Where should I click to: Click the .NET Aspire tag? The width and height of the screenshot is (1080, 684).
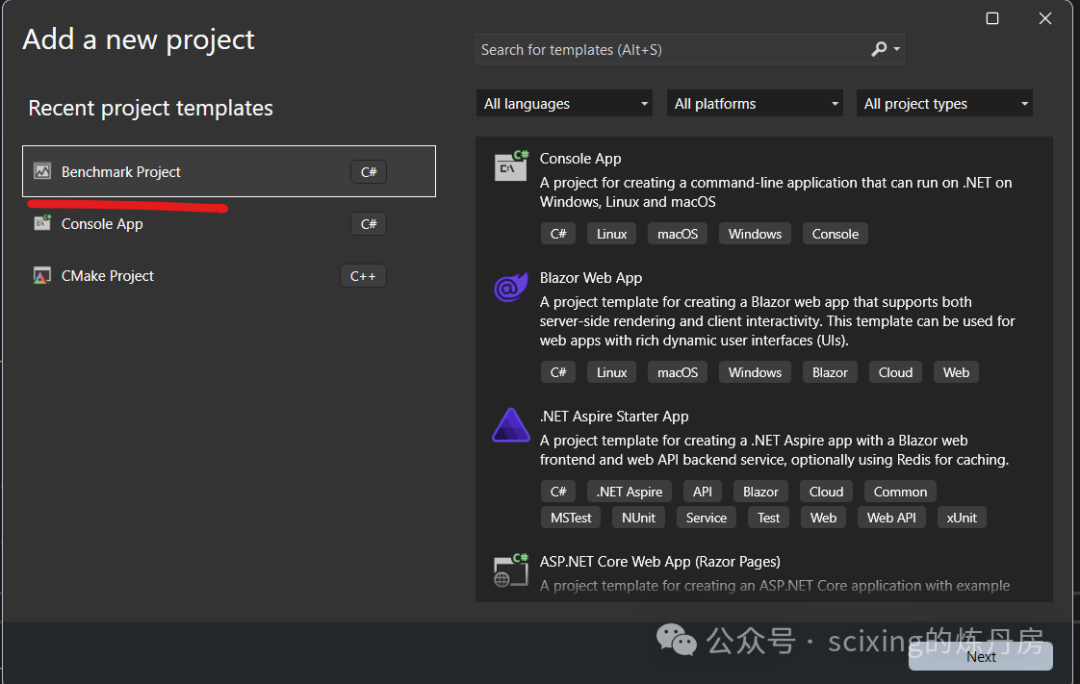[630, 491]
